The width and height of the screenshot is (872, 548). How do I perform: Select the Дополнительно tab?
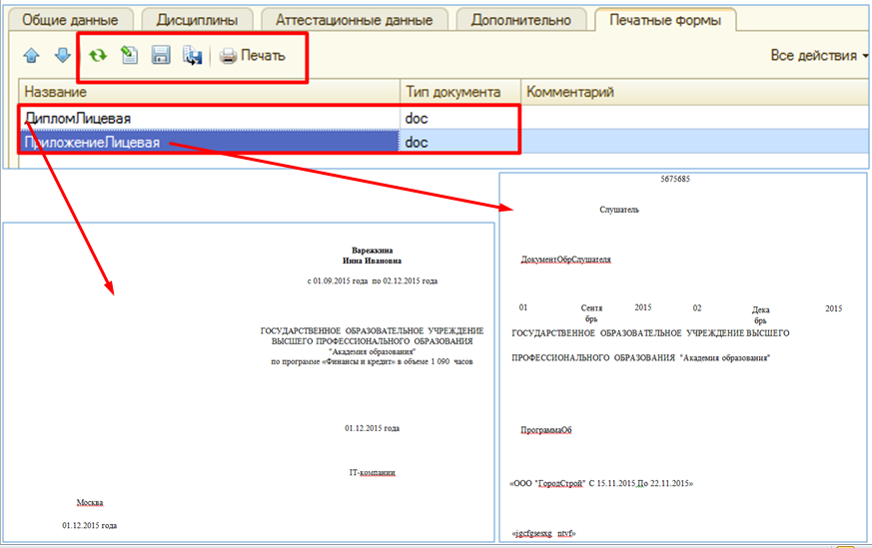pyautogui.click(x=521, y=20)
